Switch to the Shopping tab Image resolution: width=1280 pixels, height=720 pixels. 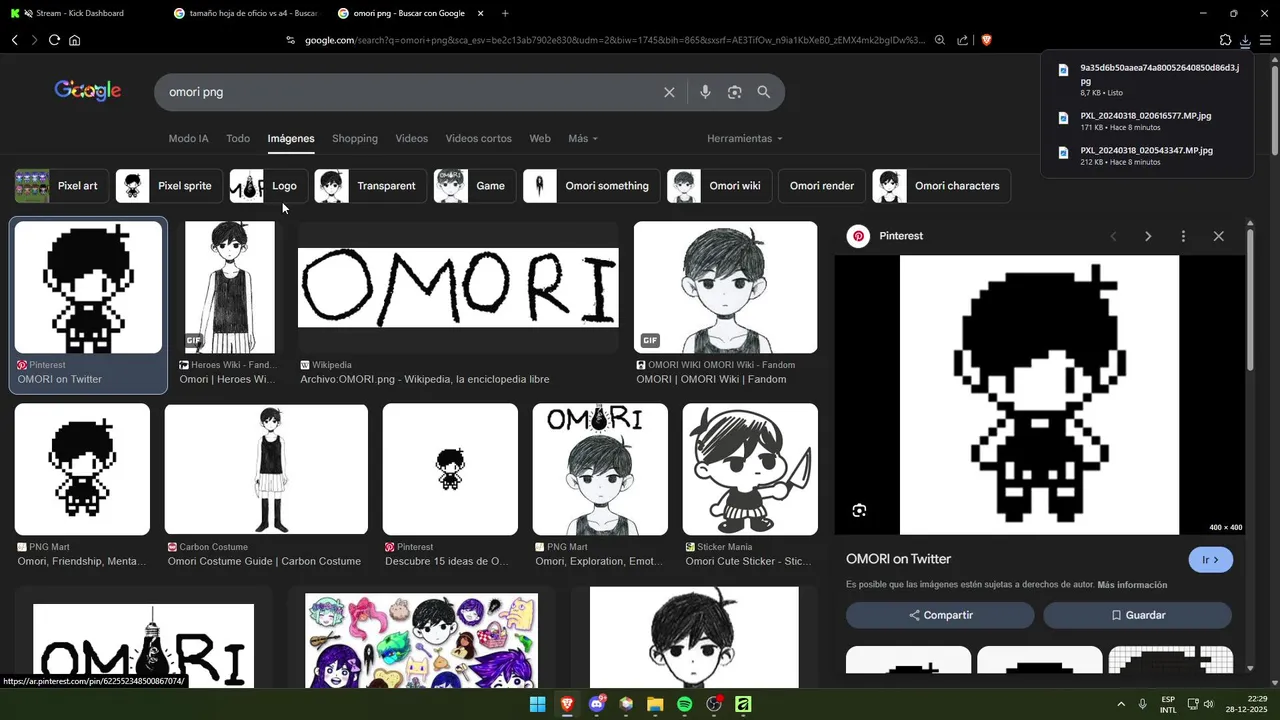[355, 138]
